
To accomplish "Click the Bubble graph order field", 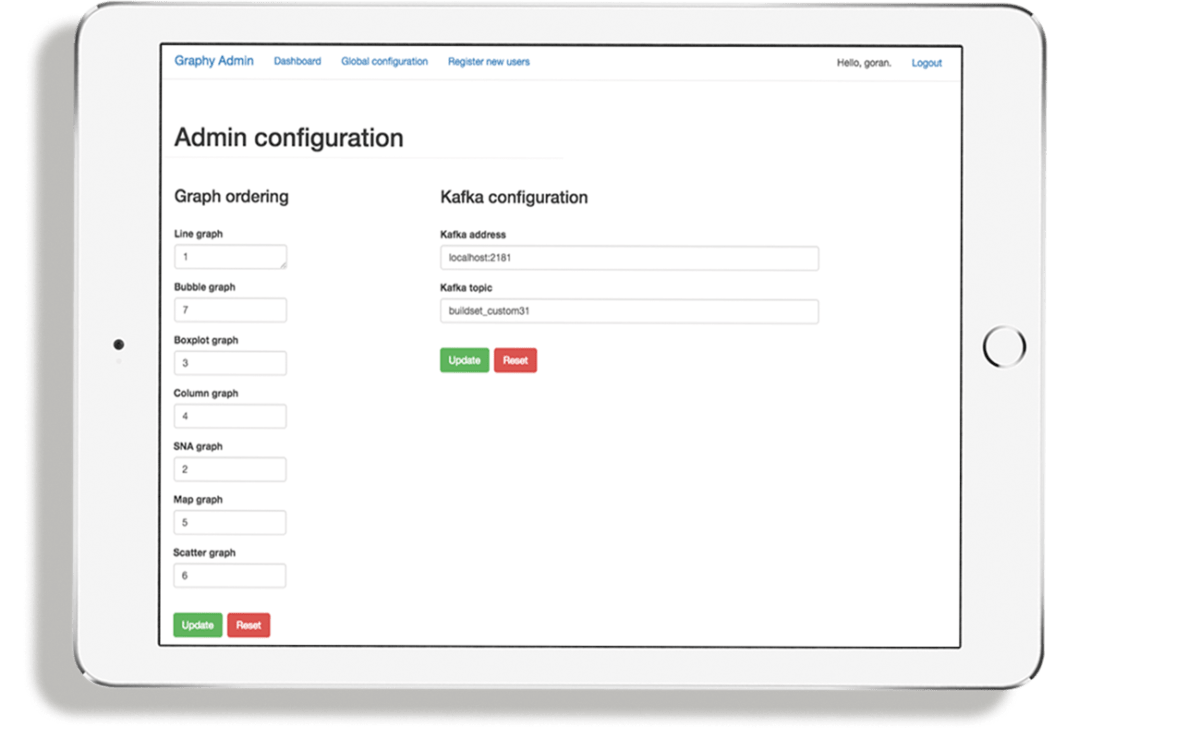I will point(229,310).
